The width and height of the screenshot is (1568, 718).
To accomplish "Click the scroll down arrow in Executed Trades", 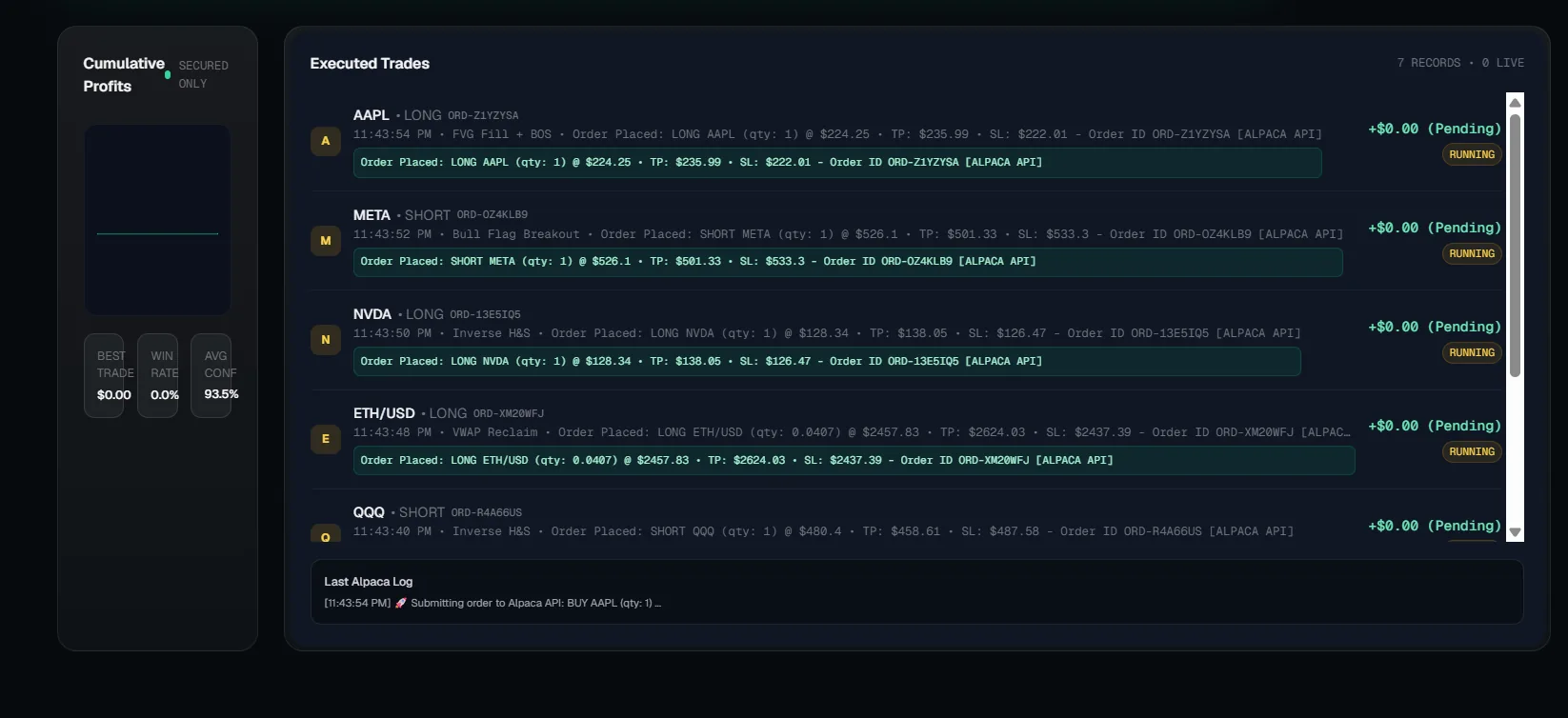I will (1515, 532).
